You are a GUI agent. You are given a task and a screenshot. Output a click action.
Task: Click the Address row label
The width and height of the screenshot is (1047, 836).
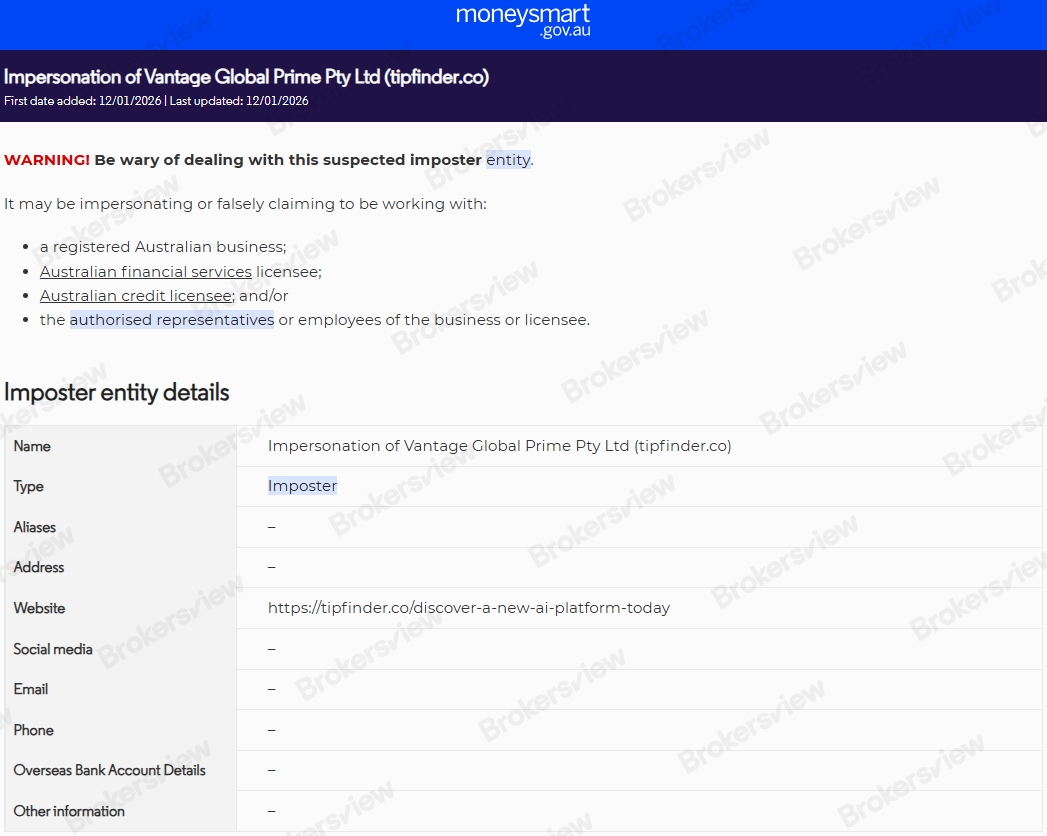tap(39, 567)
